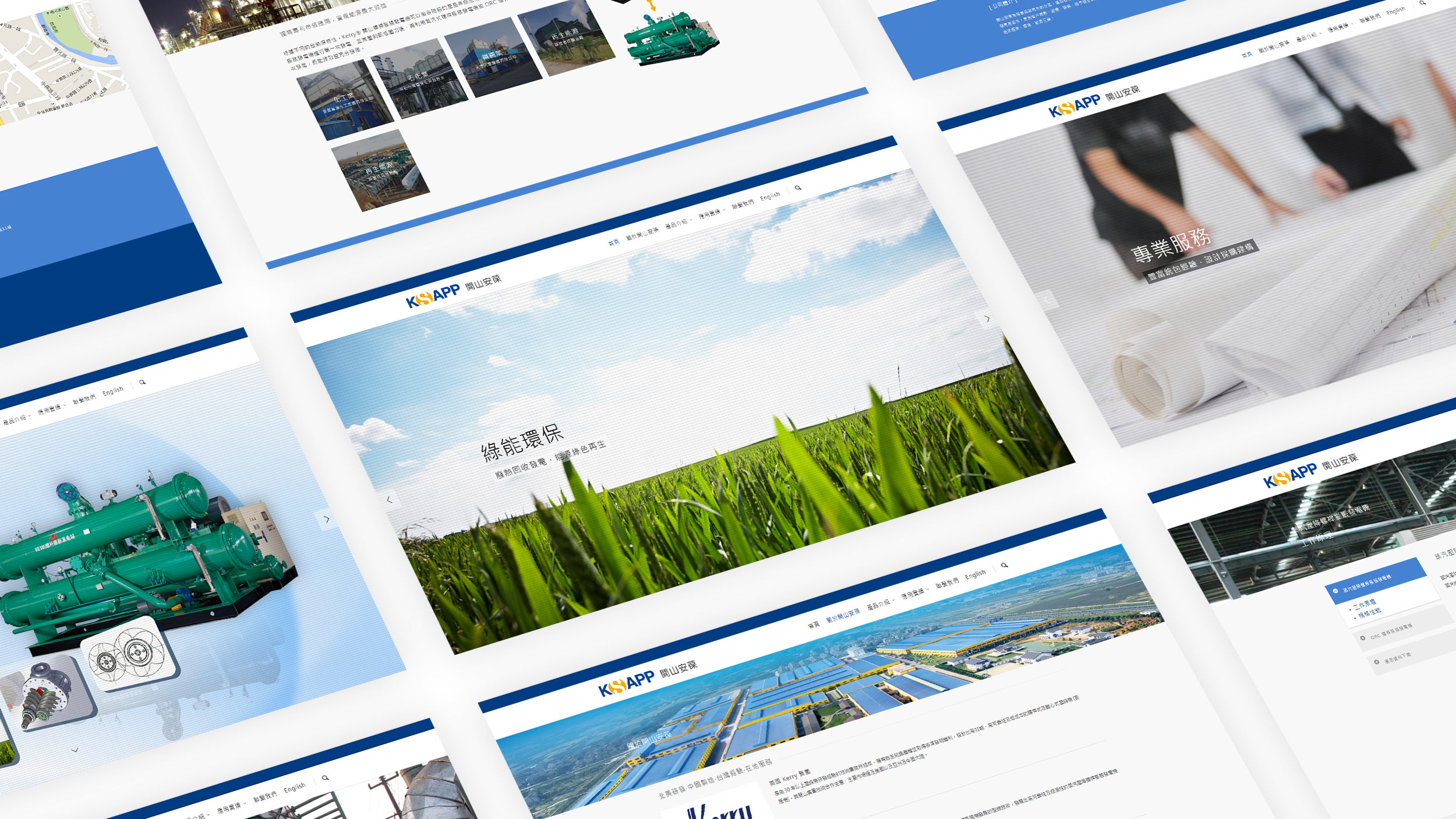Open 產品介紹 on 專業服務 page
1456x819 pixels.
point(1306,37)
